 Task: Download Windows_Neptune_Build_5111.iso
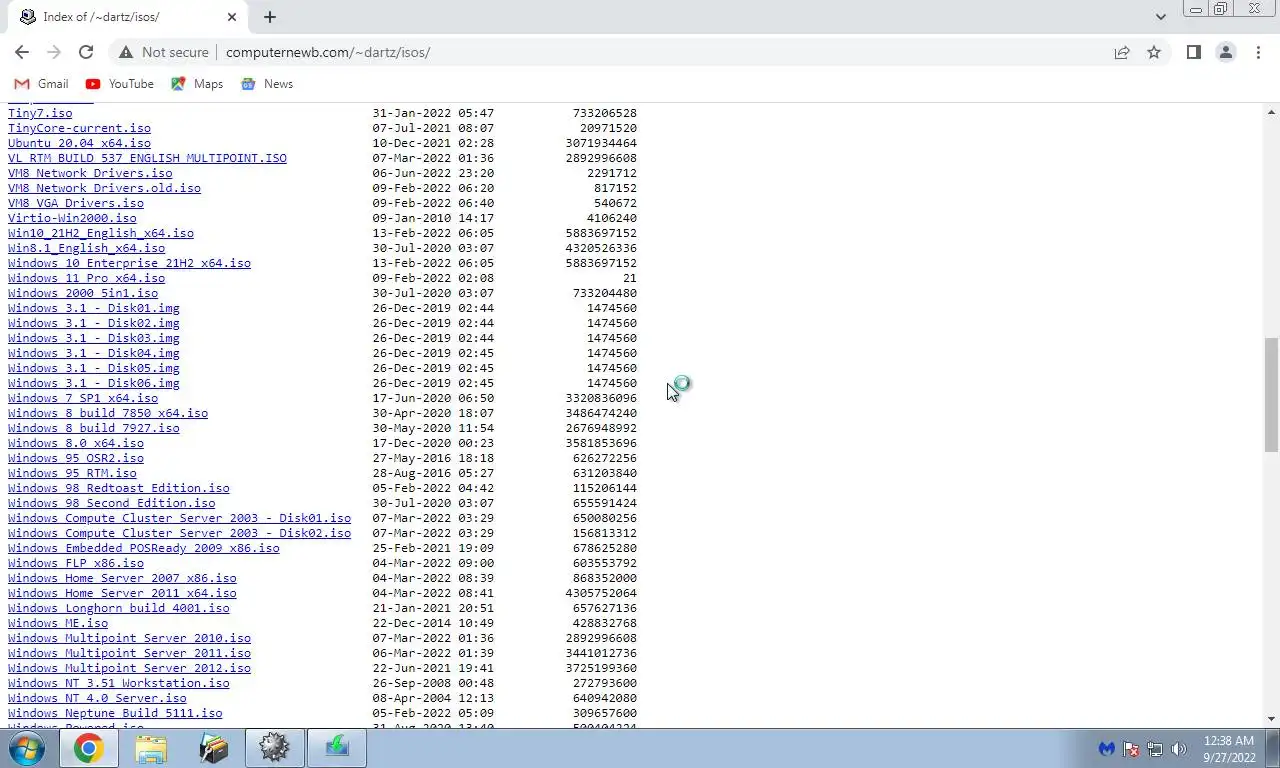click(115, 713)
